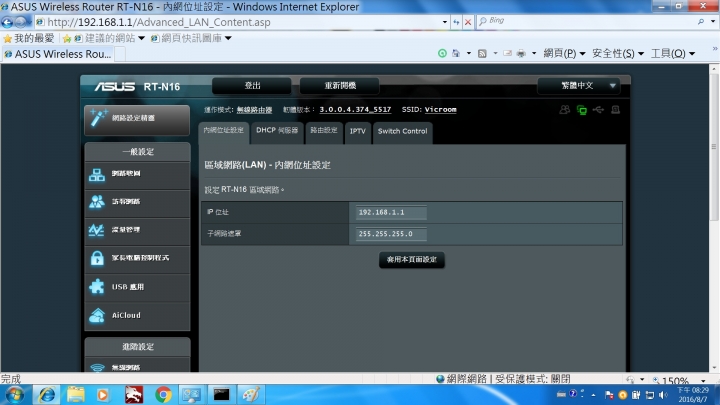Viewport: 720px width, 405px height.
Task: Click the IE Back button
Action: 7,22
